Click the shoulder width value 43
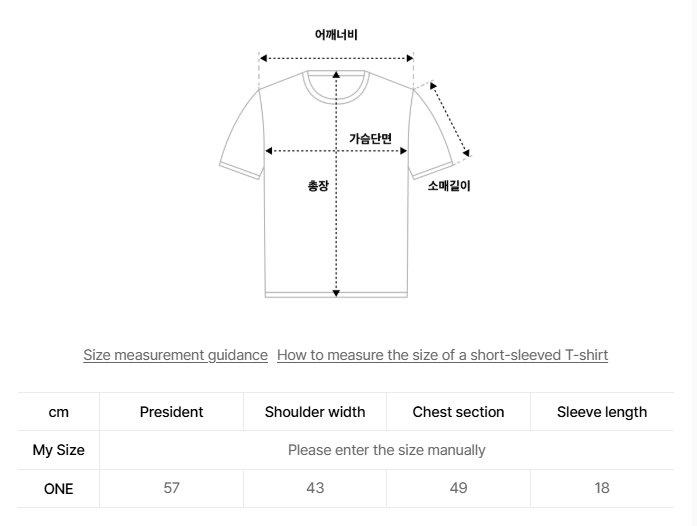 tap(315, 489)
